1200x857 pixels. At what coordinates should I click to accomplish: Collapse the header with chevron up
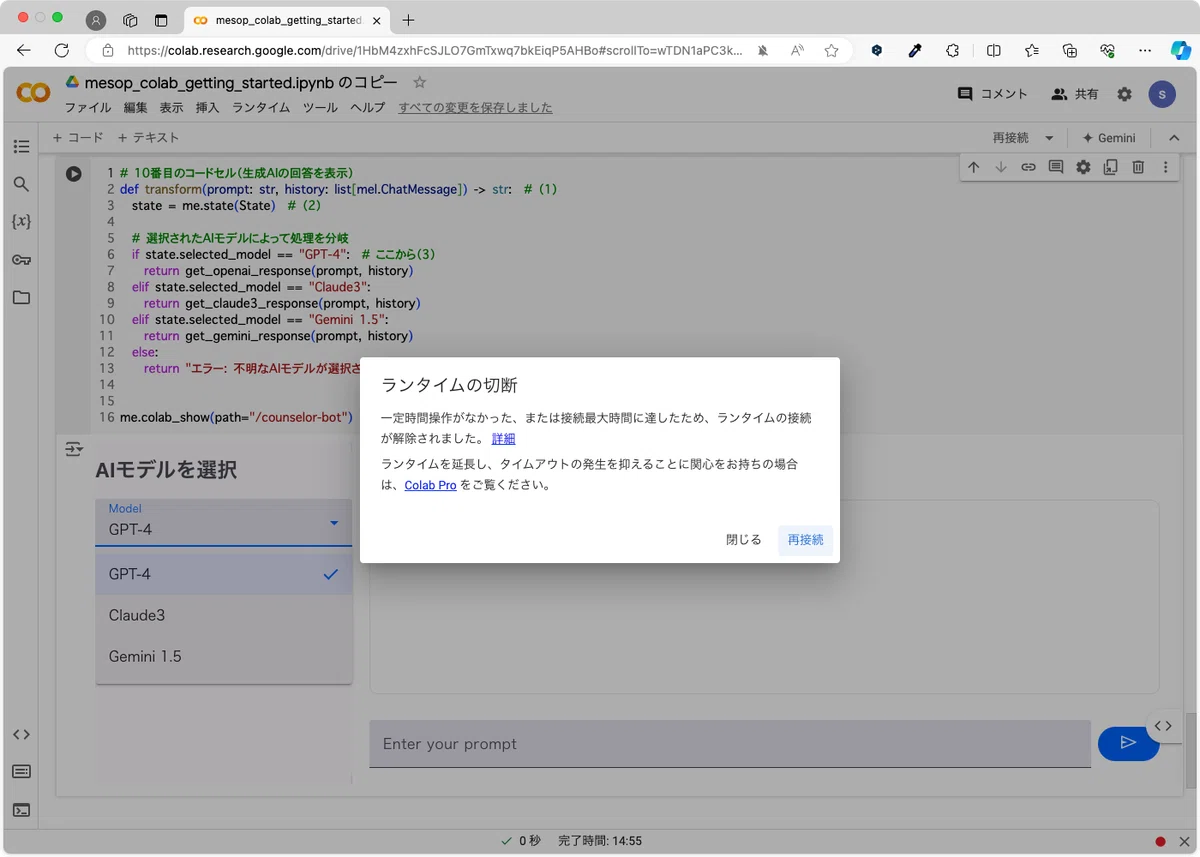pos(1175,138)
